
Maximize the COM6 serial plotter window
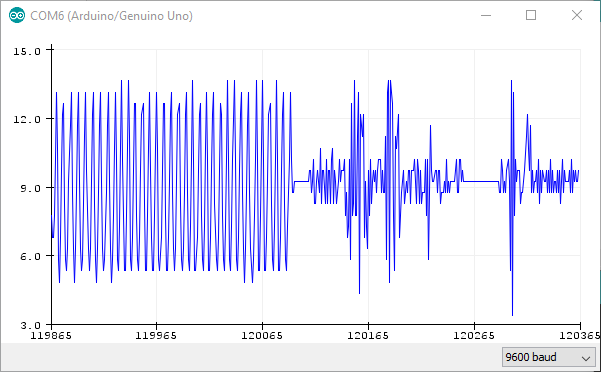[531, 15]
